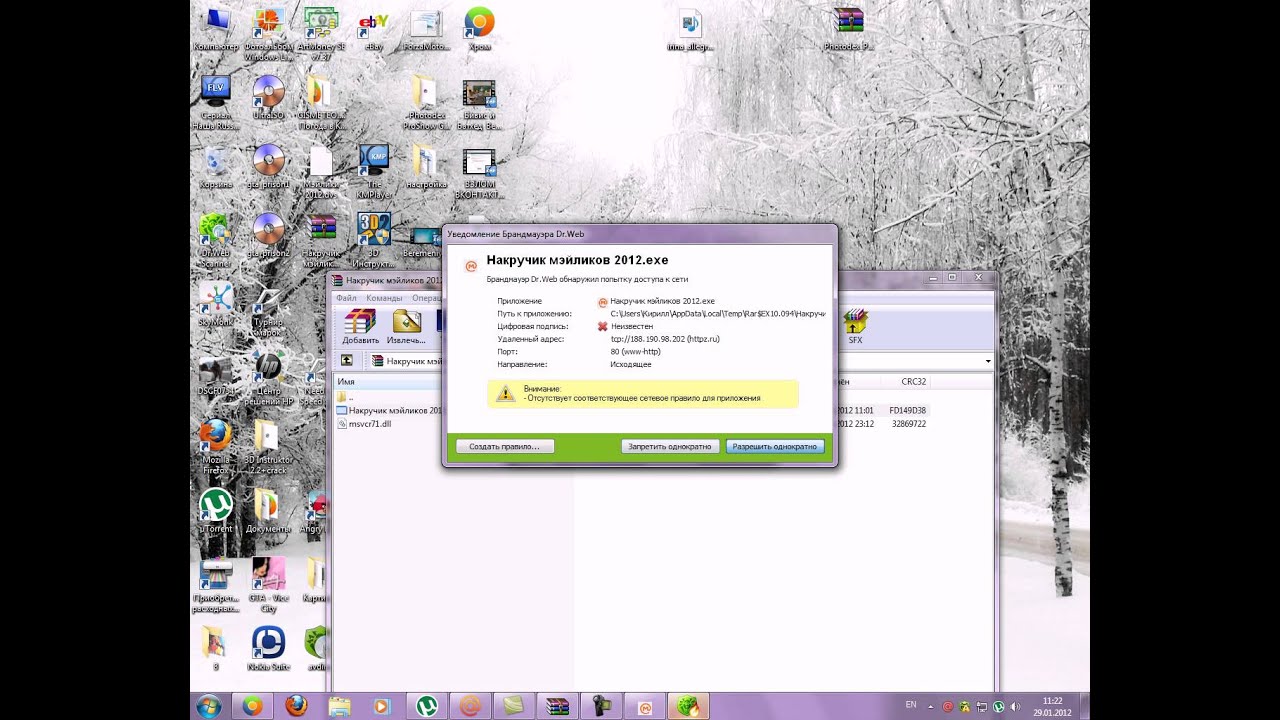Click the Chrome icon in the taskbar
Screen dimensions: 1280x720
coord(252,706)
